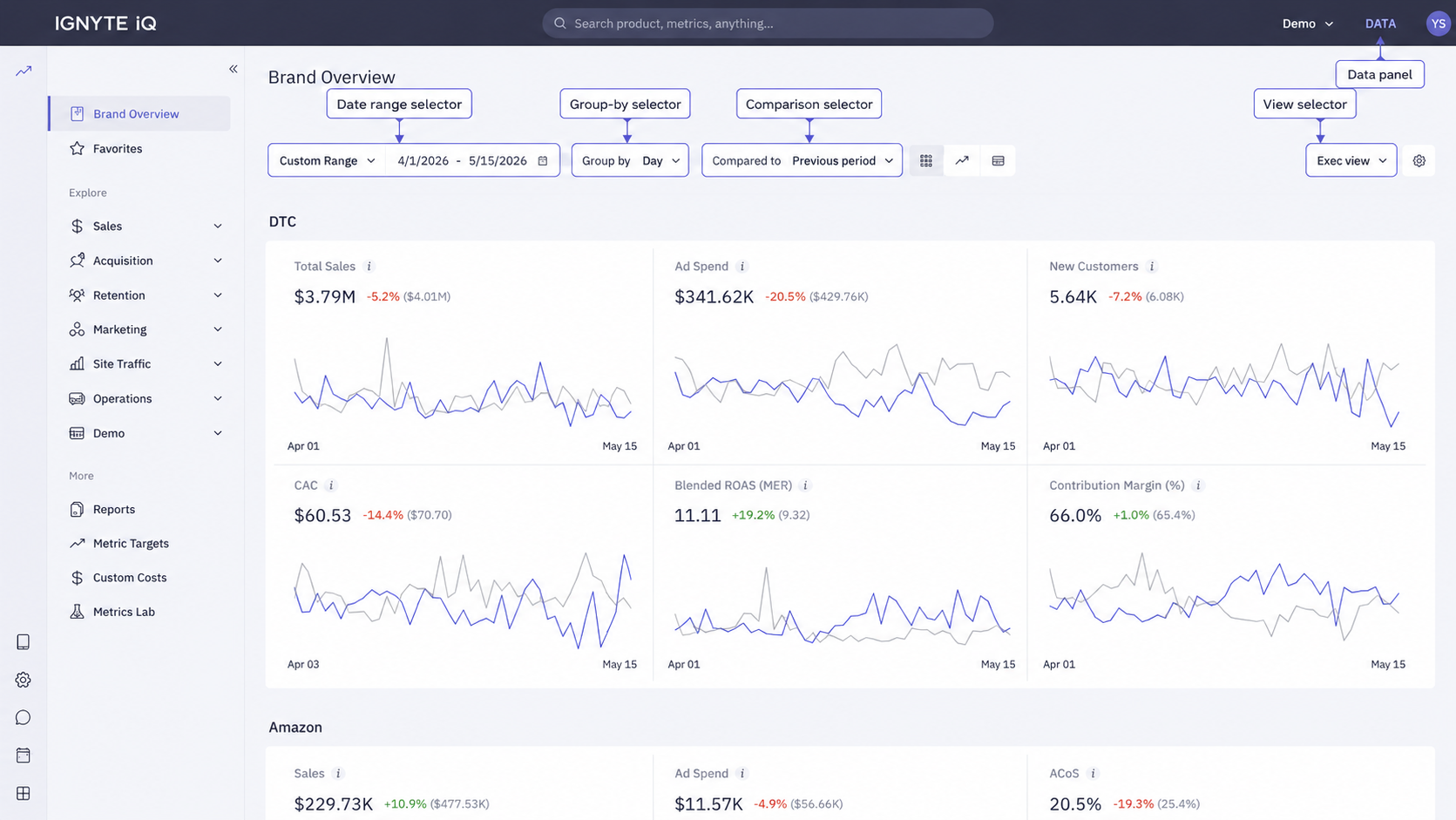The image size is (1456, 820).
Task: Click the Blended ROAS (MER) info icon
Action: click(x=805, y=485)
